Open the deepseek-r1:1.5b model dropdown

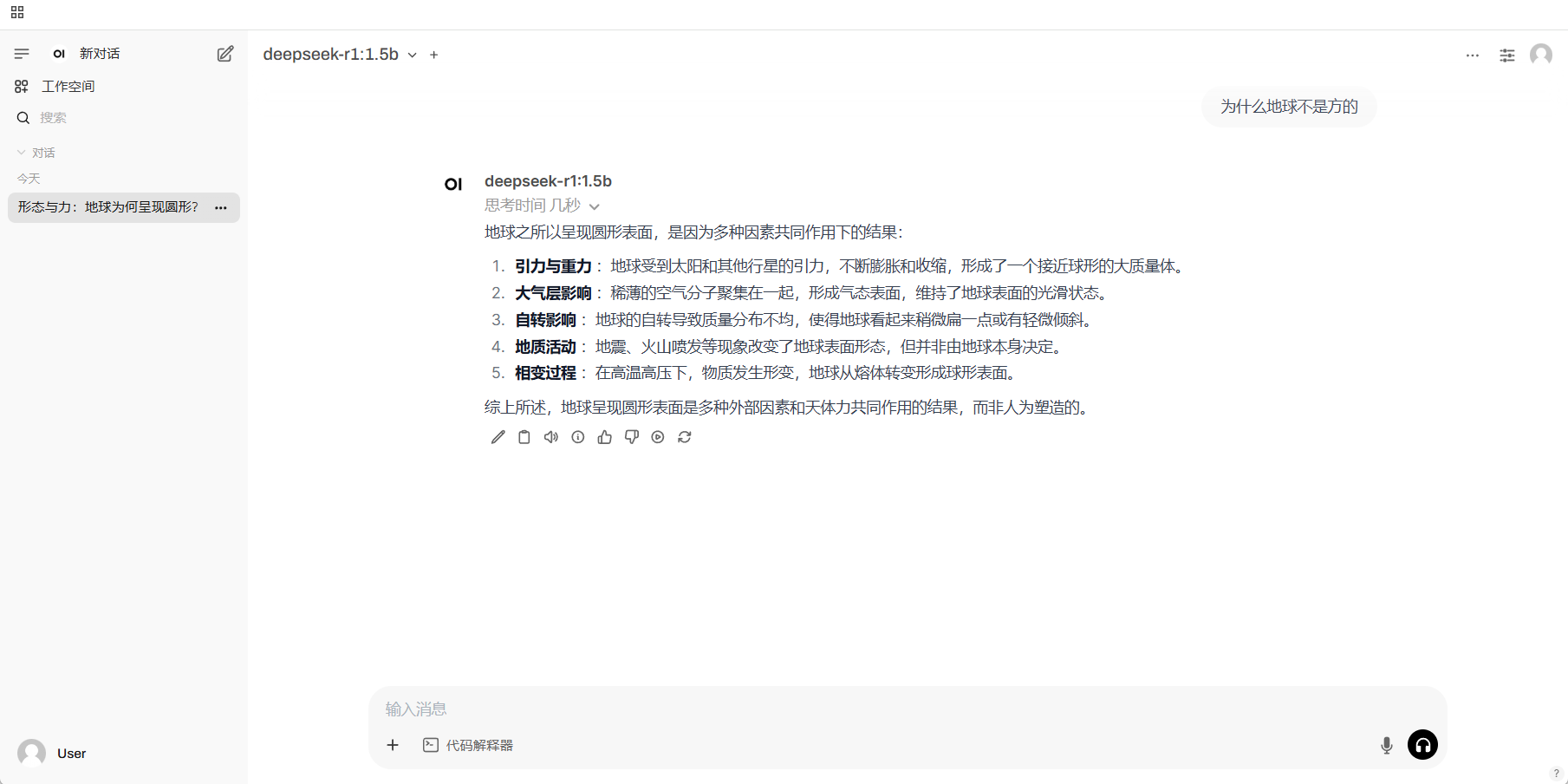click(340, 55)
